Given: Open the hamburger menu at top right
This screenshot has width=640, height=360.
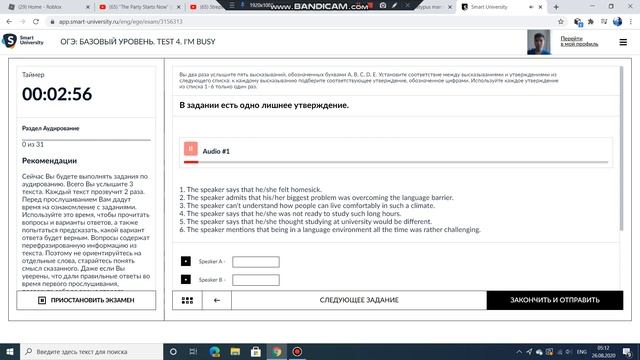Looking at the screenshot, I should [x=623, y=42].
